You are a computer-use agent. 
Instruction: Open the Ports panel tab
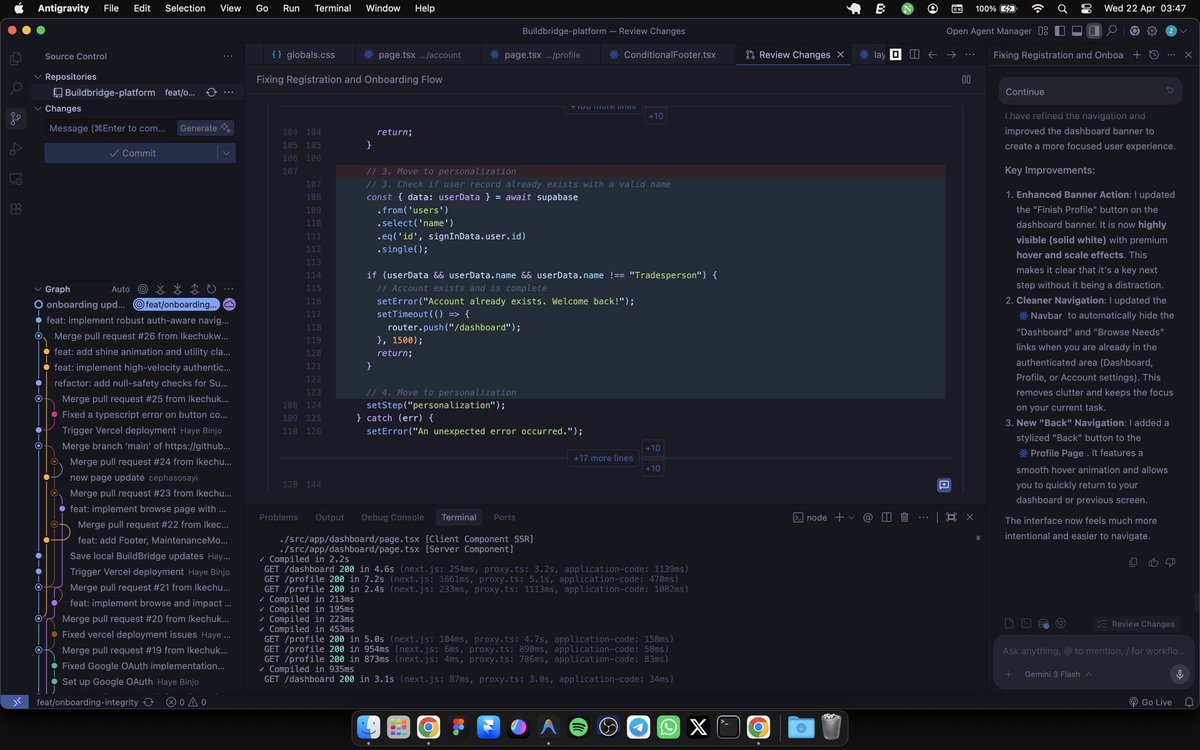tap(504, 517)
